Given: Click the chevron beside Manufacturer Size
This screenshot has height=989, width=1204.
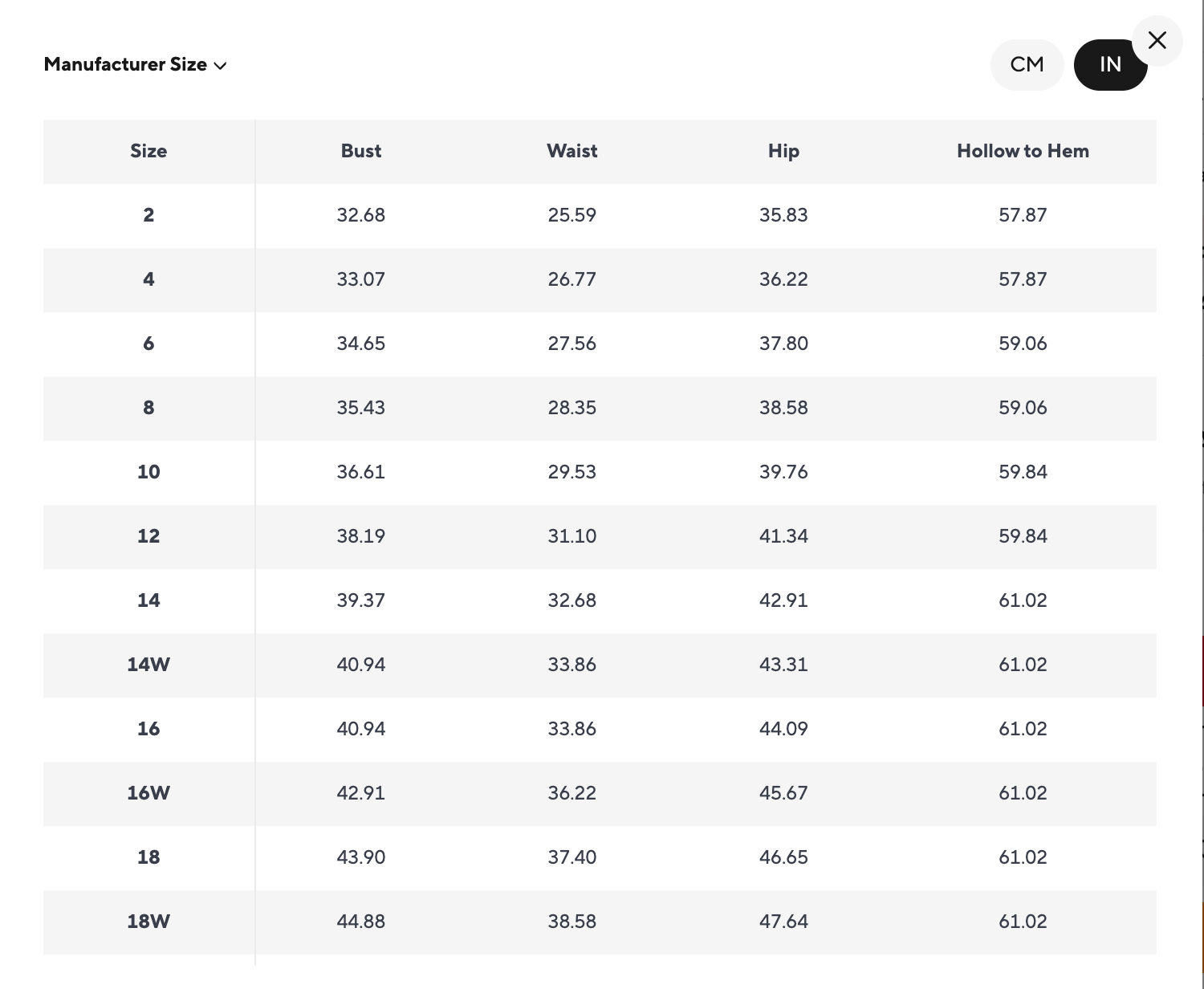Looking at the screenshot, I should pos(221,66).
